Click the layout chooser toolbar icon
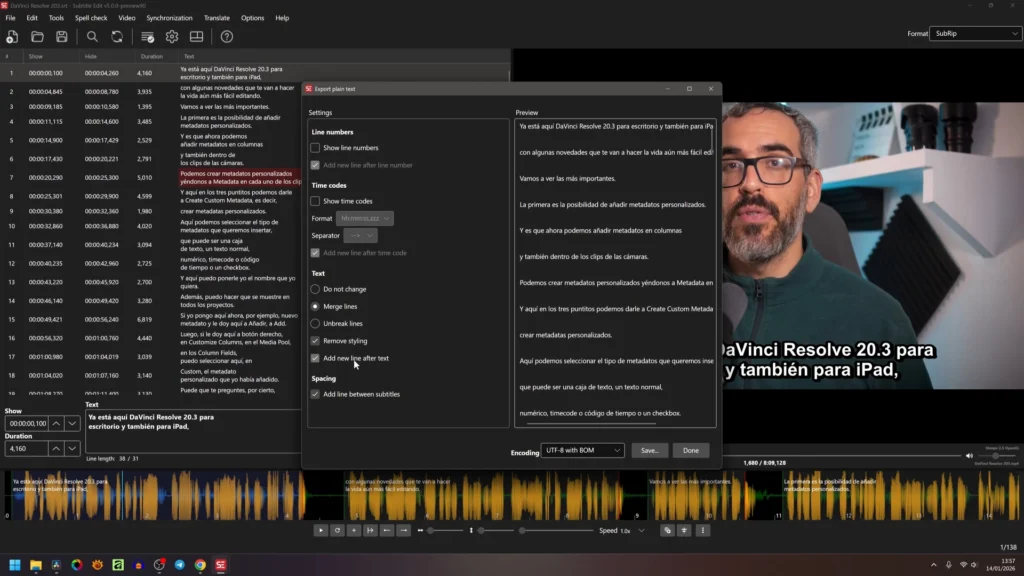Viewport: 1024px width, 576px height. point(196,37)
